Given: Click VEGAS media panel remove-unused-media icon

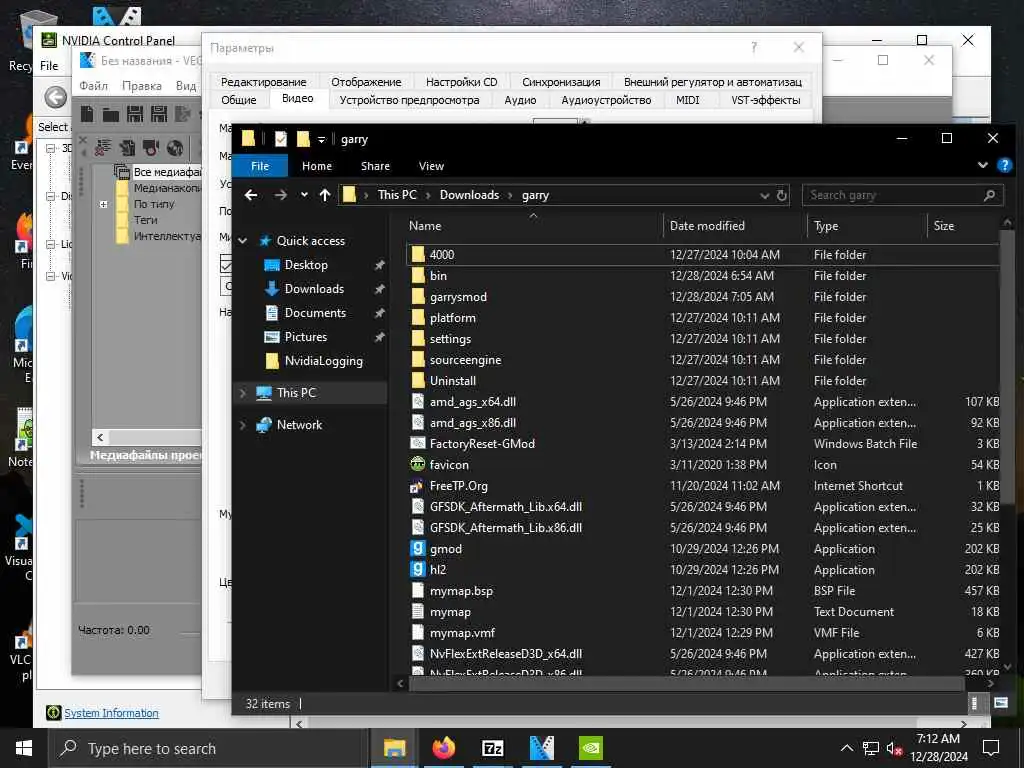Looking at the screenshot, I should 103,148.
